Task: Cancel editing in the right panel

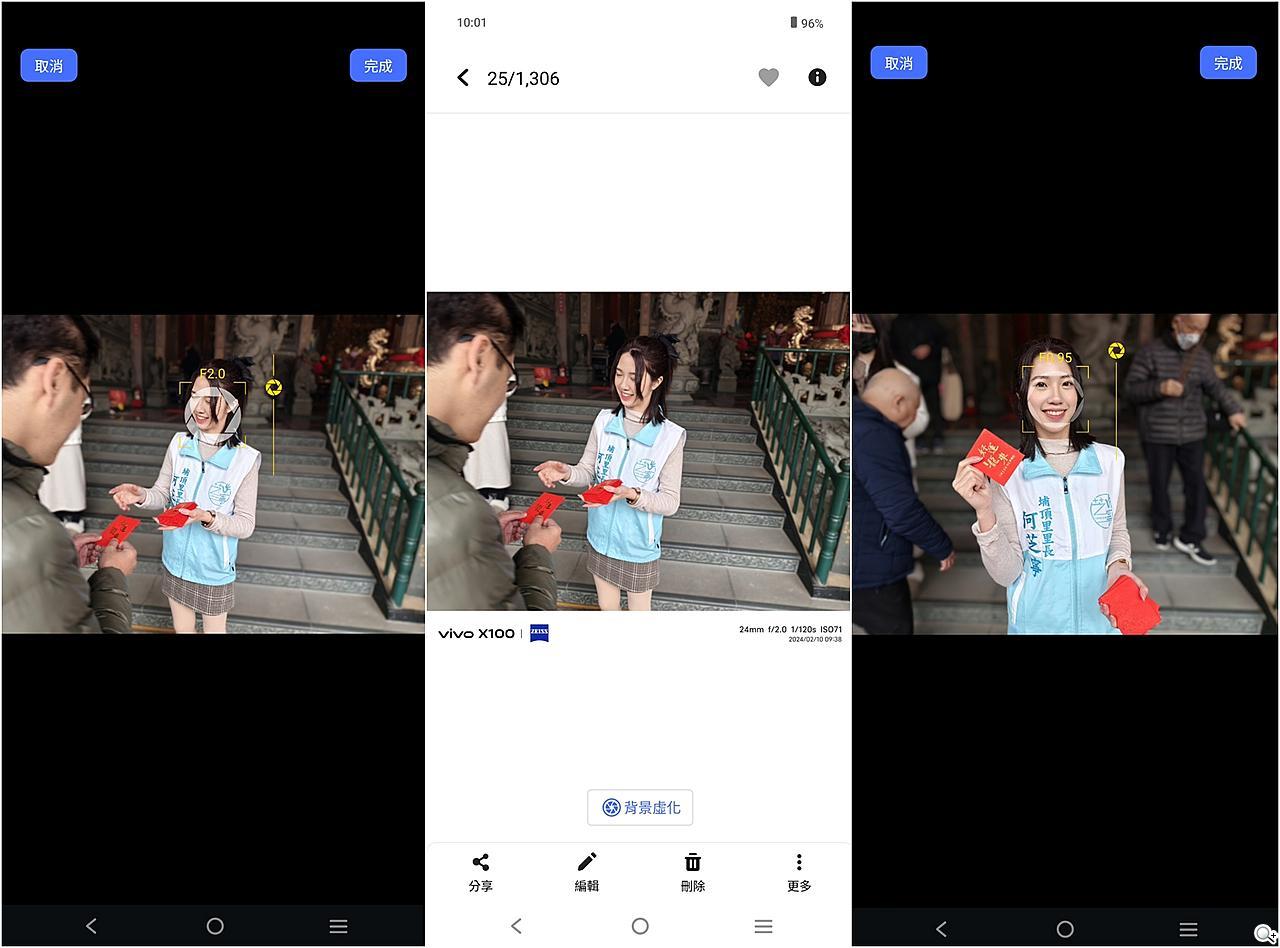Action: (x=898, y=63)
